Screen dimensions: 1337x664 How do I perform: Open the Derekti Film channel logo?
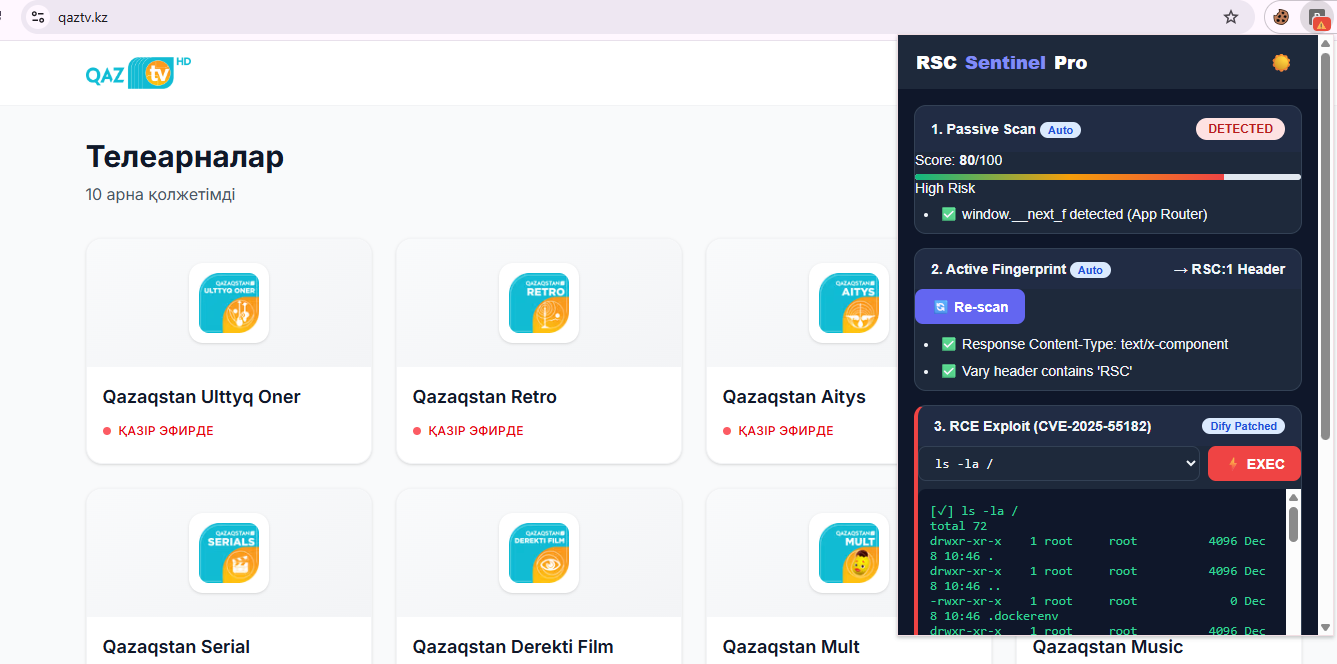[x=539, y=553]
